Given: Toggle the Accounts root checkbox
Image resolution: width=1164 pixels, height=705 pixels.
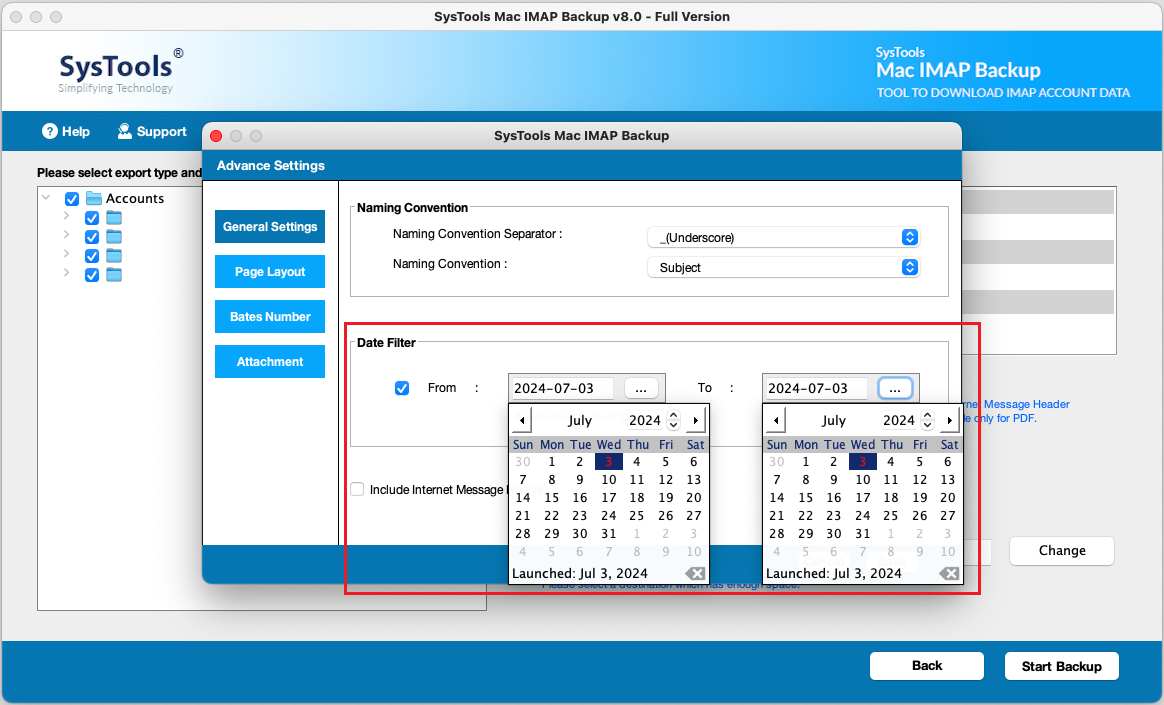Looking at the screenshot, I should click(72, 199).
